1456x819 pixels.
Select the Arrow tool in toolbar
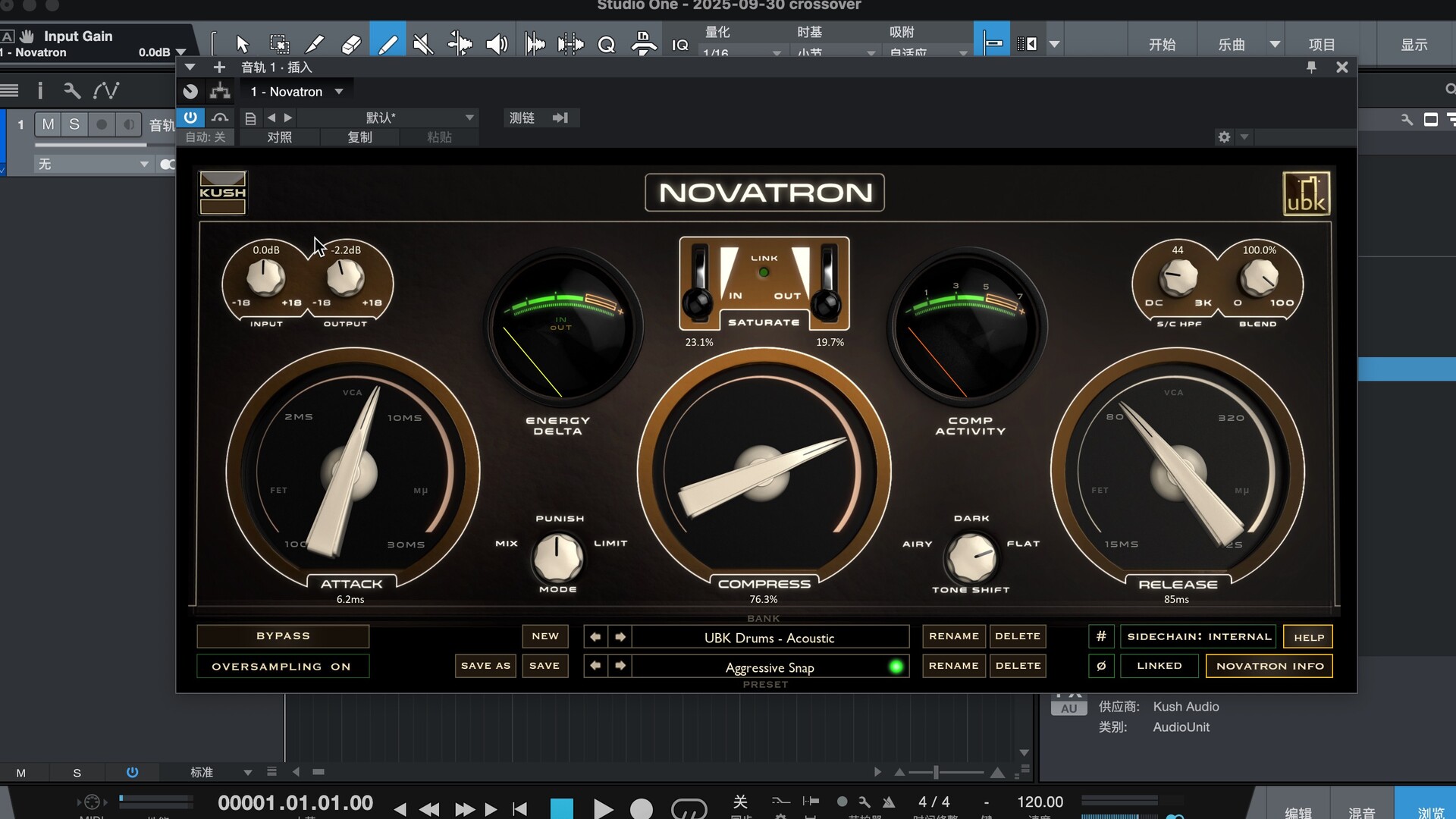(243, 44)
